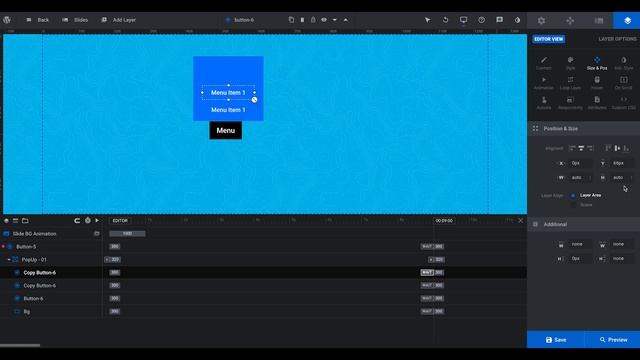Click the X position input field
The image size is (640, 360).
[580, 163]
